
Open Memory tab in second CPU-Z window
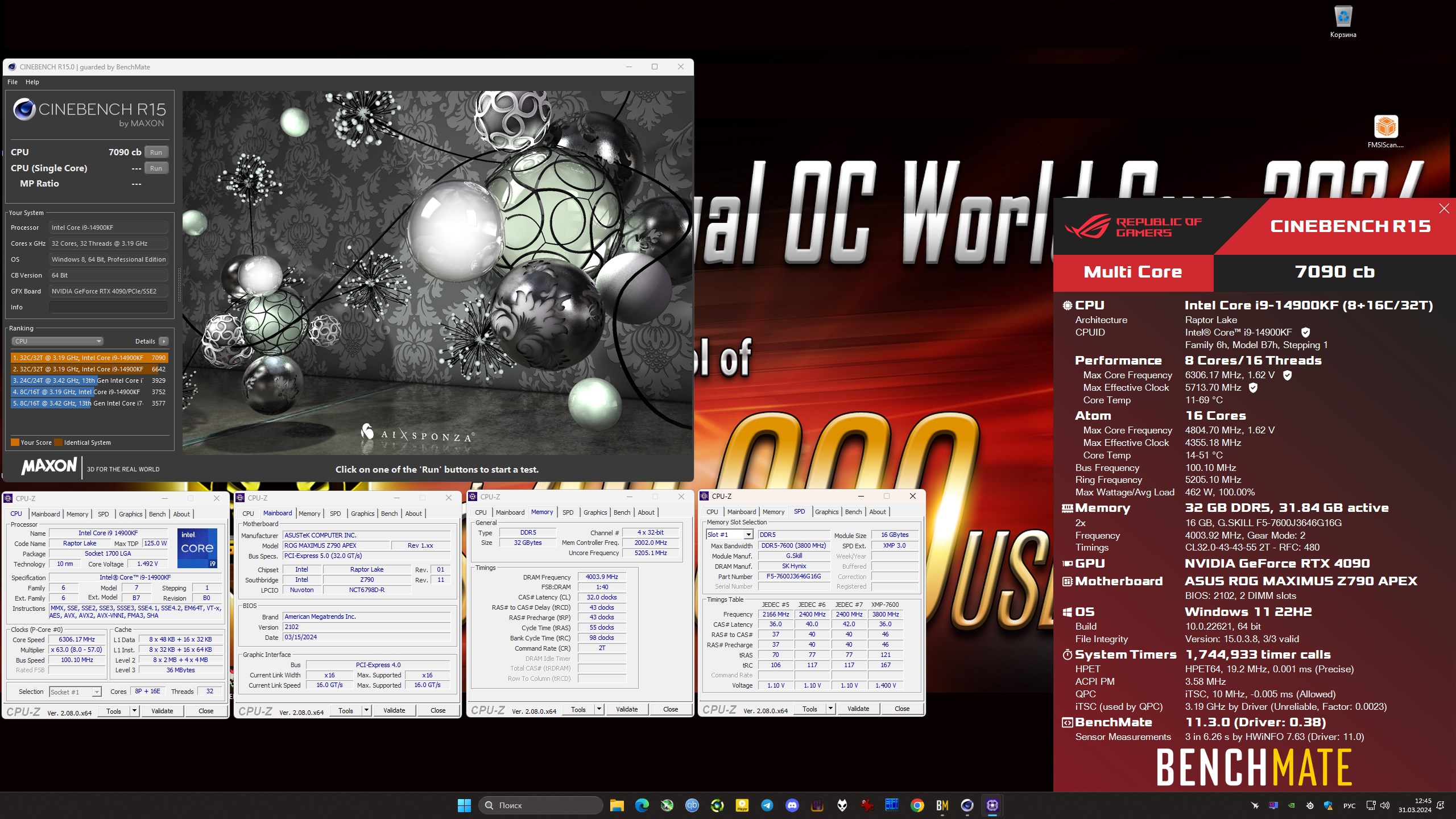[x=309, y=514]
